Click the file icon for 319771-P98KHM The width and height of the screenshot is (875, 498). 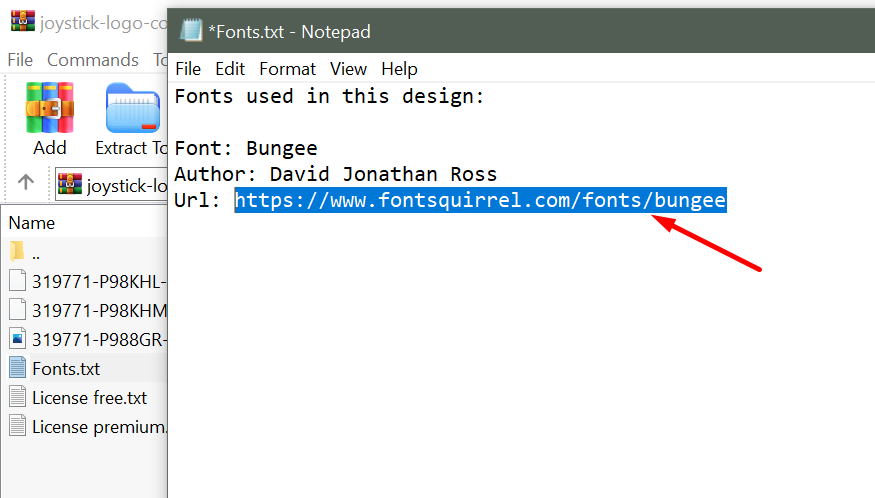(x=17, y=309)
